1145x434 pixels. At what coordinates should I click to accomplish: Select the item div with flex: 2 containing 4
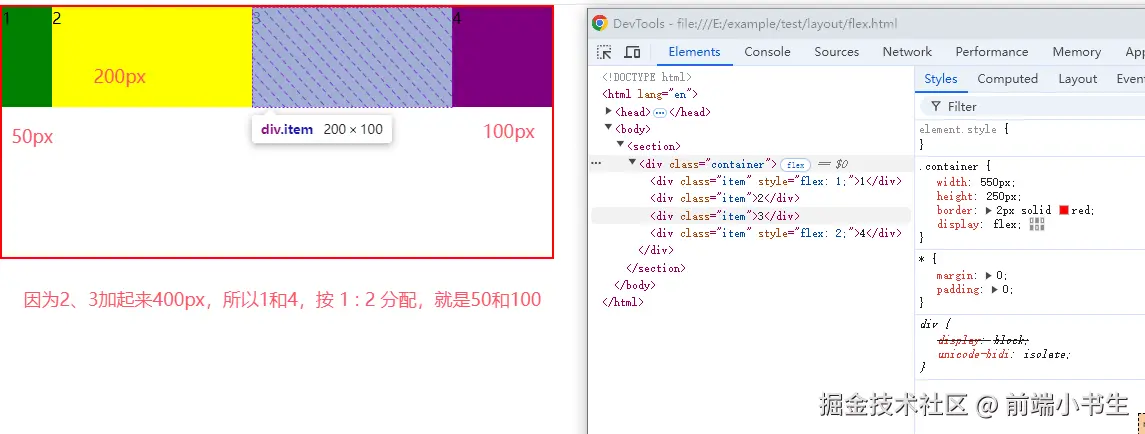(x=776, y=233)
